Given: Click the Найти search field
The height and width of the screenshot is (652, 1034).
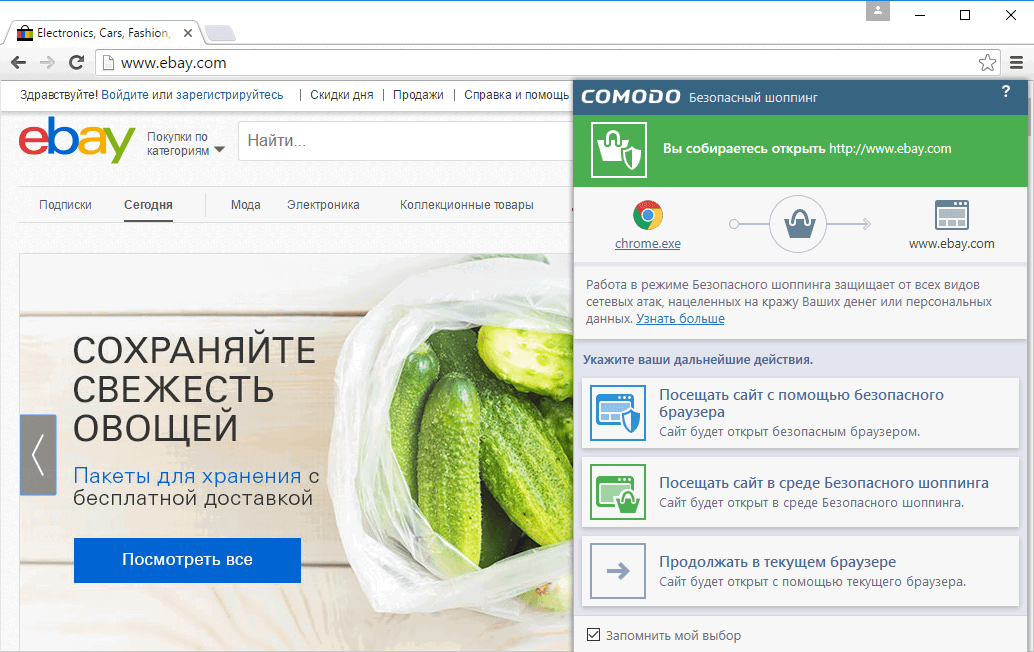Looking at the screenshot, I should 406,140.
